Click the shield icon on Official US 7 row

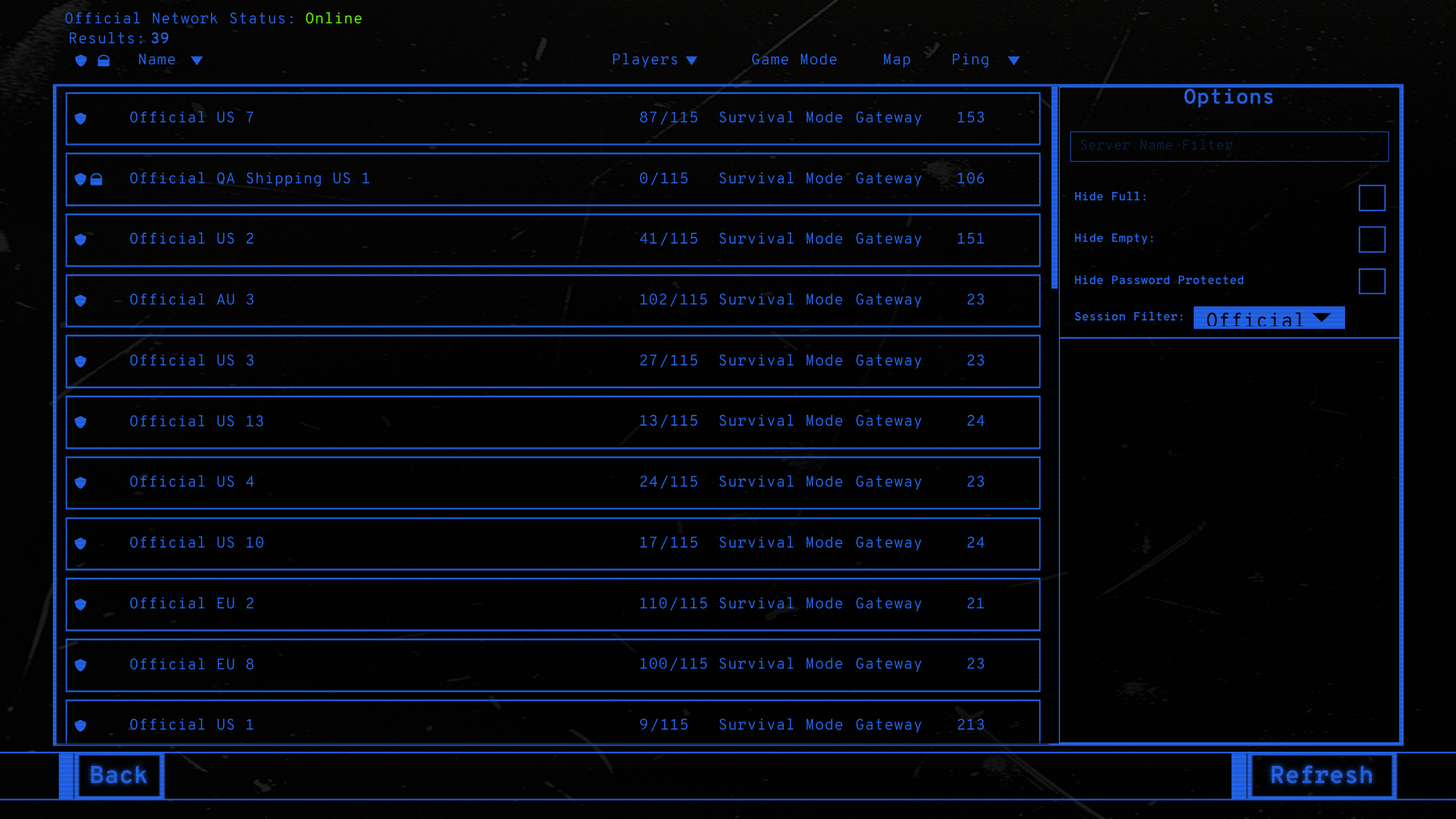pos(81,118)
